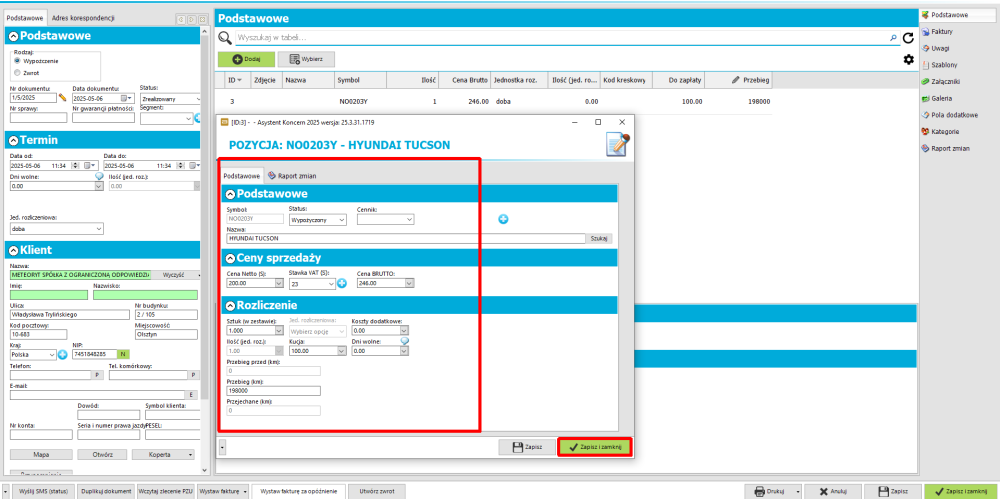Viewport: 1000px width, 499px height.
Task: Click the Drukuj button in bottom bar
Action: click(770, 491)
